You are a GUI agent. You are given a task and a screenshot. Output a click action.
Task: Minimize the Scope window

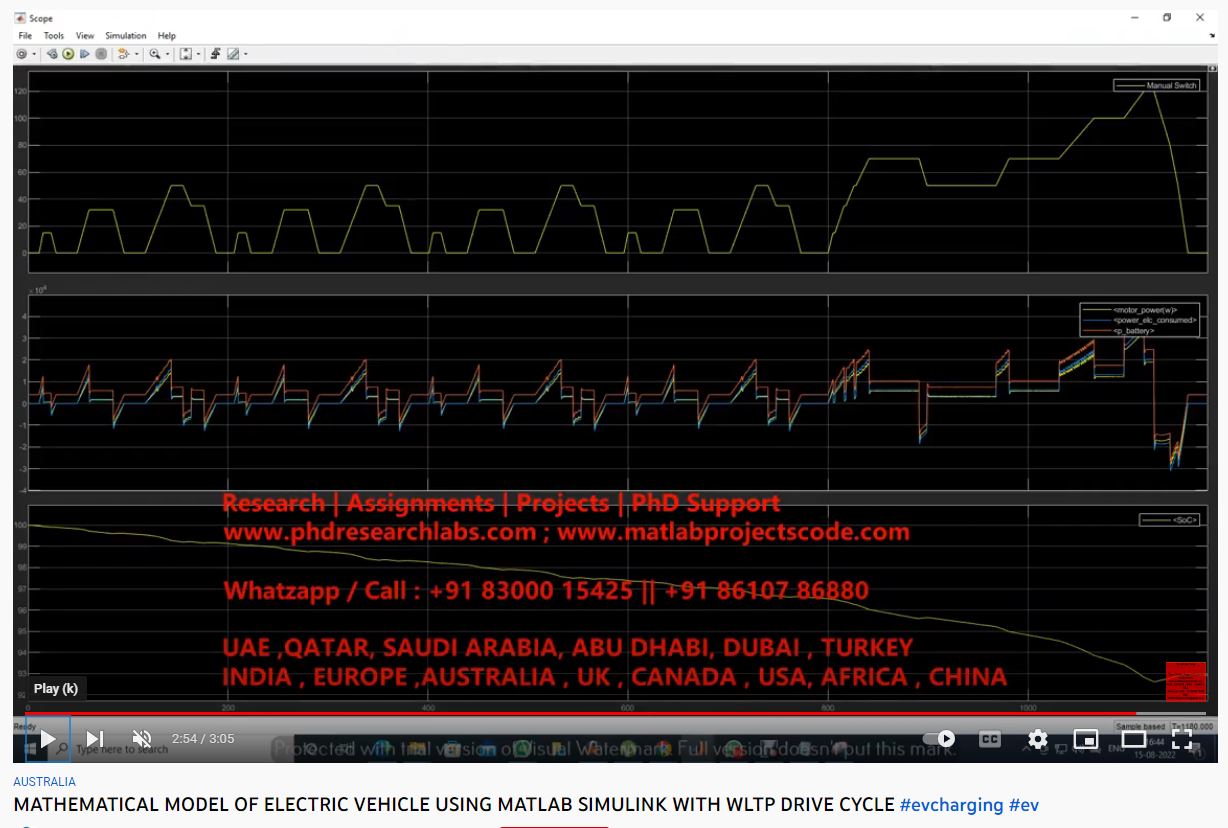click(x=1135, y=18)
